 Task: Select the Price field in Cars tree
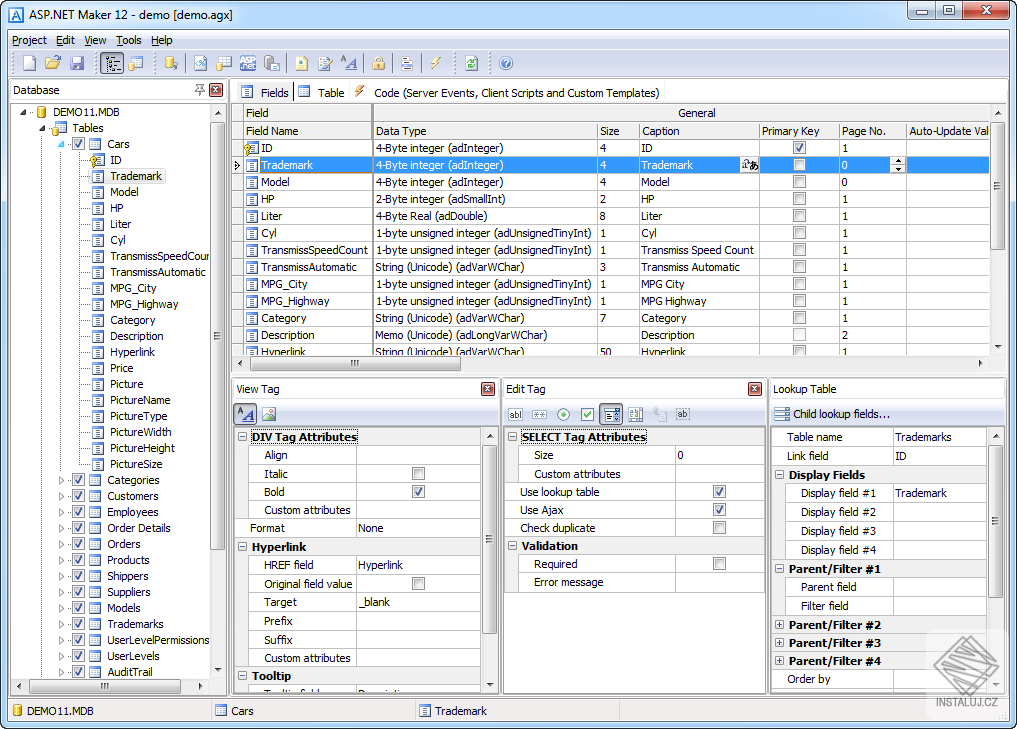121,368
